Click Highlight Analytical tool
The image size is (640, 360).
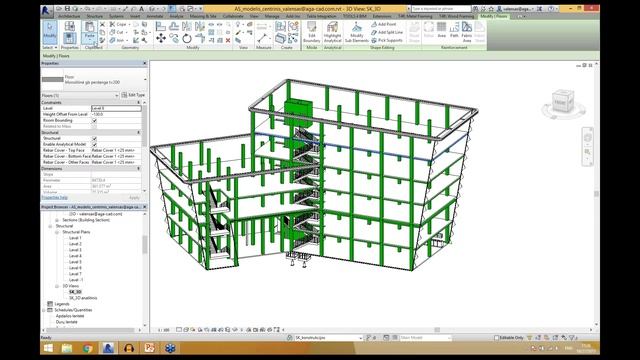point(332,32)
